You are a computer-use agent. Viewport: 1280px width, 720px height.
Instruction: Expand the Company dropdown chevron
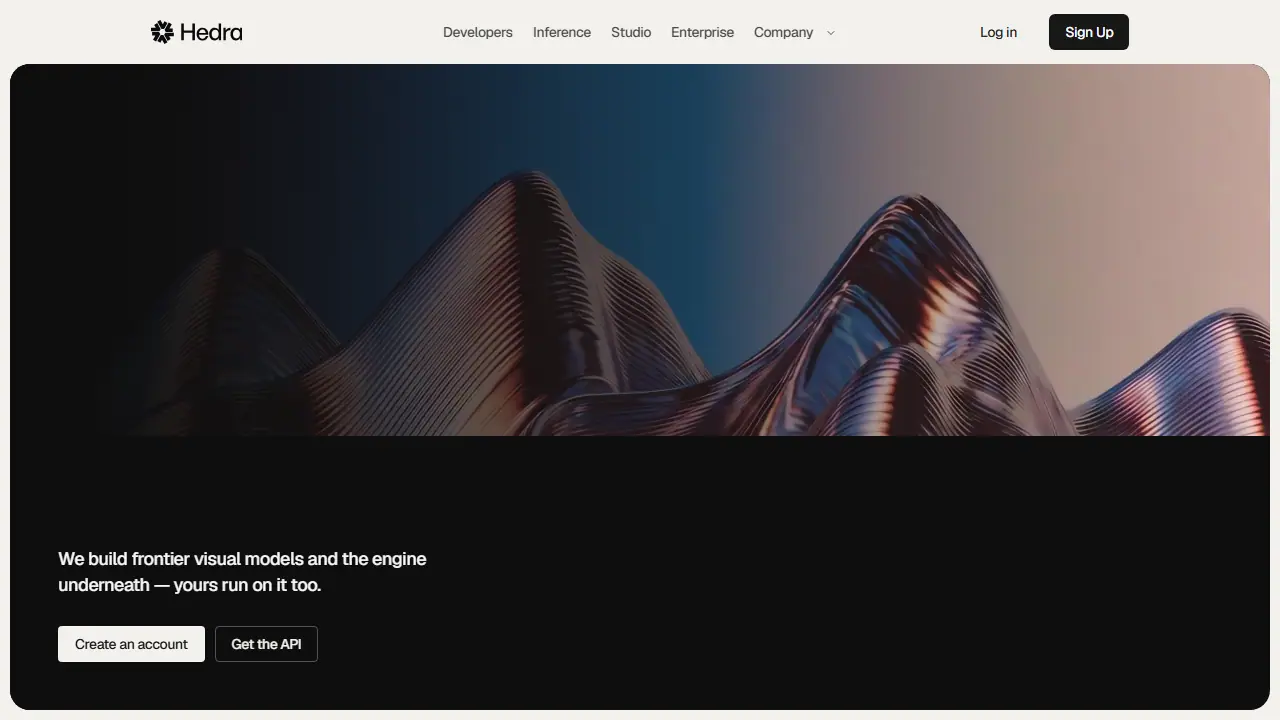click(x=830, y=33)
